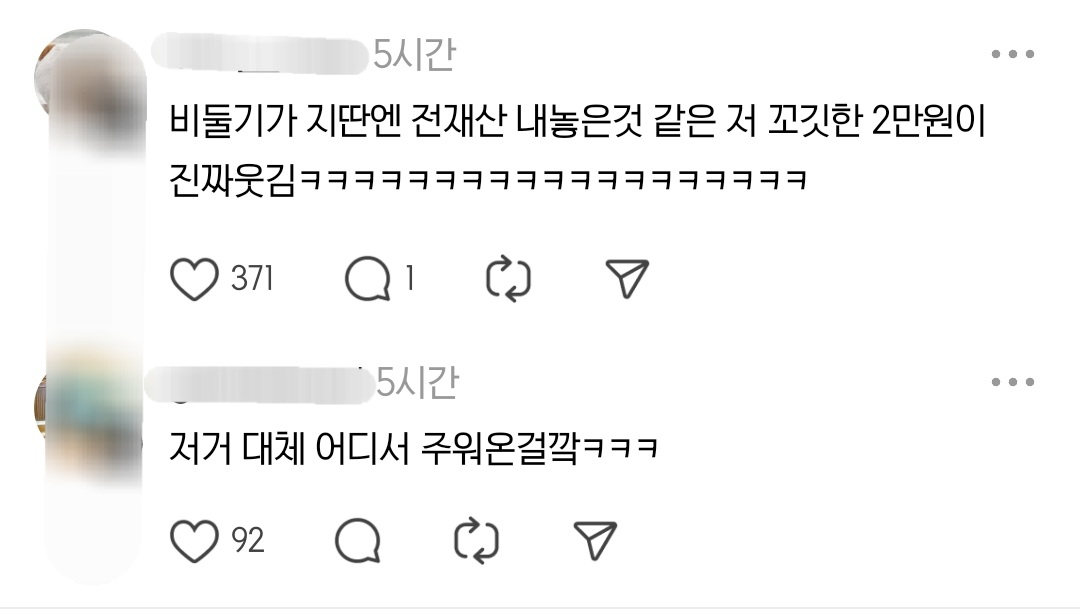Like the comment about the pigeon's 2만원
Screen dimensions: 1080x616
pyautogui.click(x=194, y=279)
